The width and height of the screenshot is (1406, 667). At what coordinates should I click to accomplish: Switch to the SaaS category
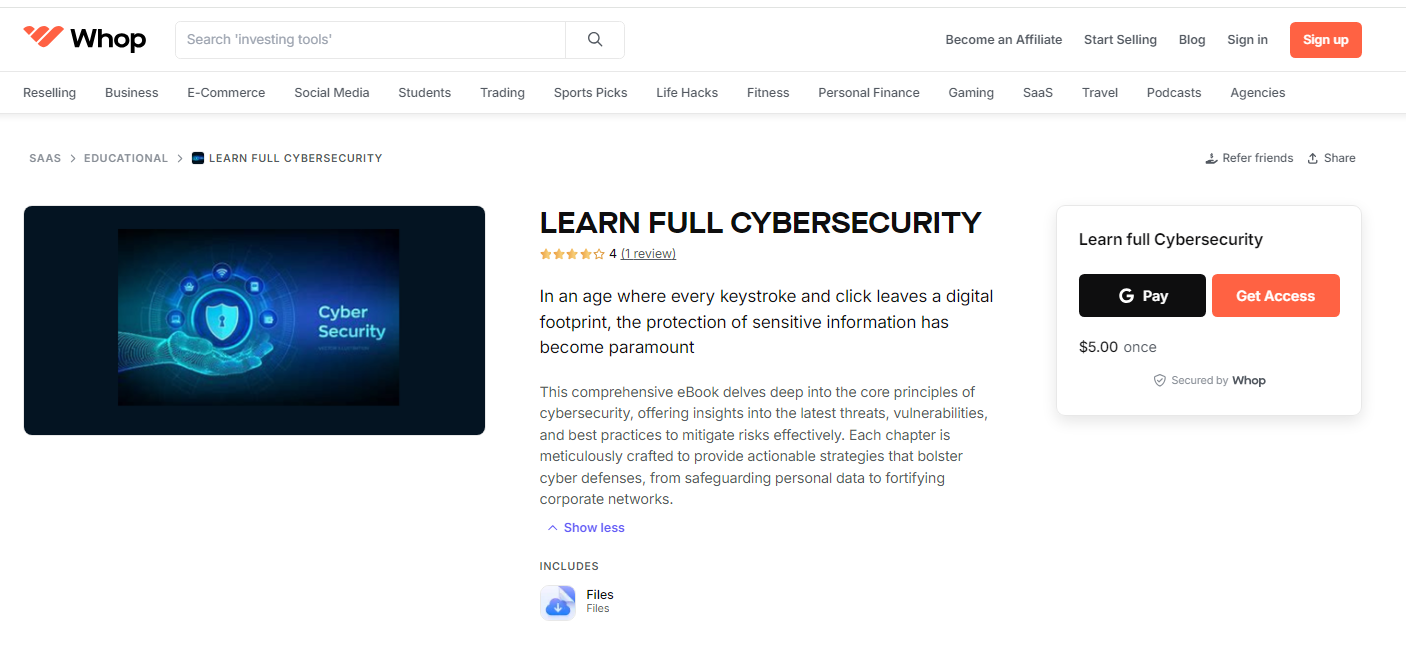1037,92
